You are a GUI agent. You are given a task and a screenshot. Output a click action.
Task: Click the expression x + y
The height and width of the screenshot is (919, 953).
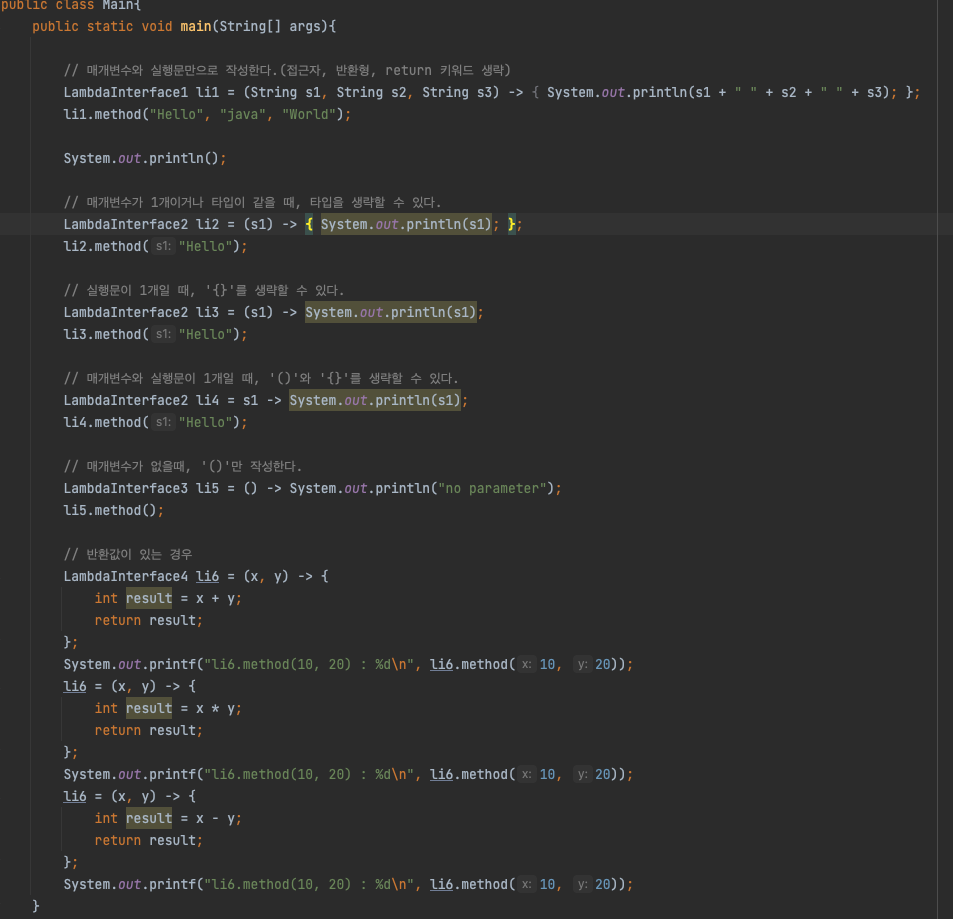coord(215,599)
